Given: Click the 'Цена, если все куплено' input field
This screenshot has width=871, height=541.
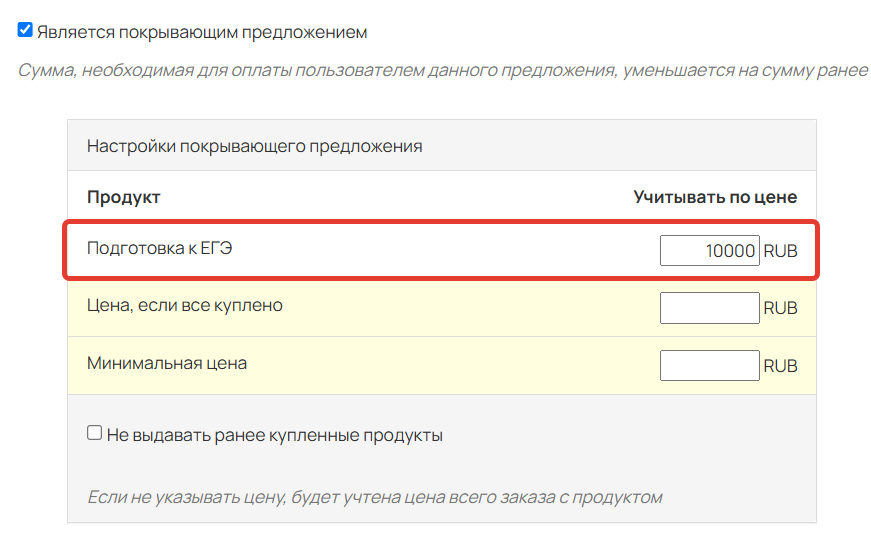Looking at the screenshot, I should tap(709, 308).
